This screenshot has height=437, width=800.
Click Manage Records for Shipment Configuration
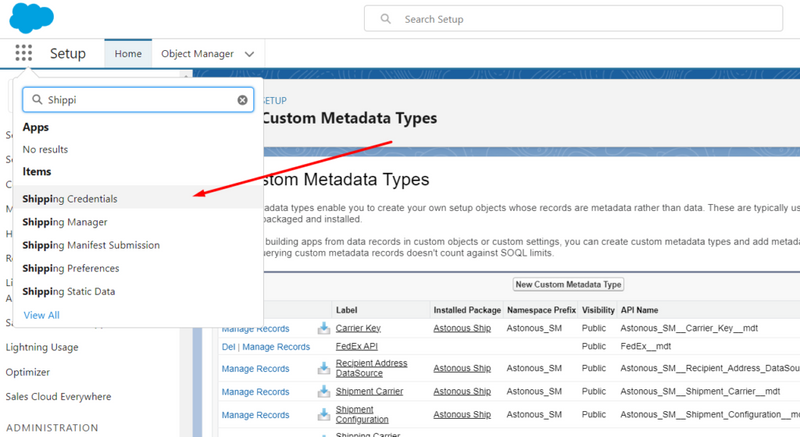pyautogui.click(x=255, y=415)
